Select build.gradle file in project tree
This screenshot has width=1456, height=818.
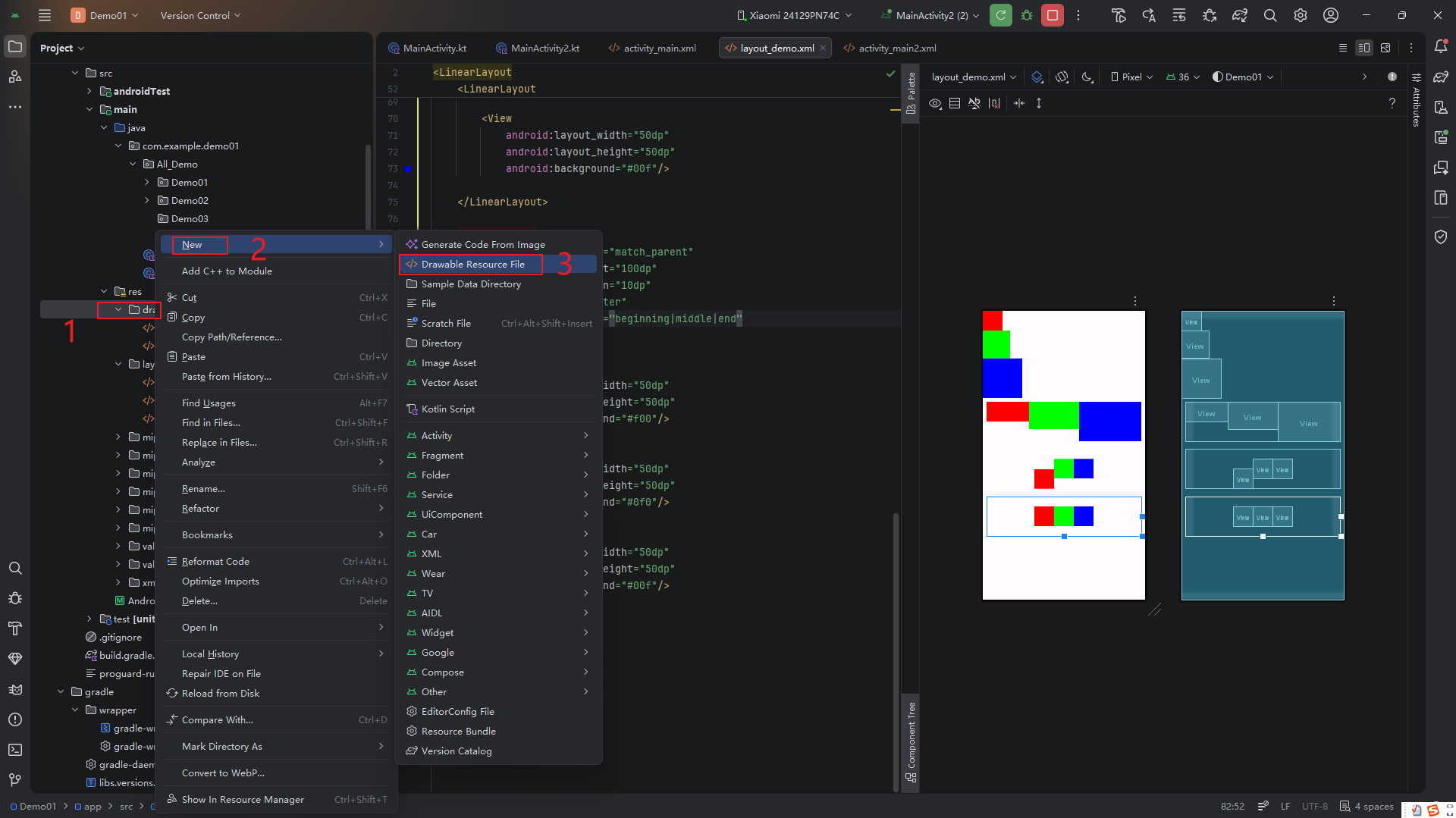coord(120,655)
